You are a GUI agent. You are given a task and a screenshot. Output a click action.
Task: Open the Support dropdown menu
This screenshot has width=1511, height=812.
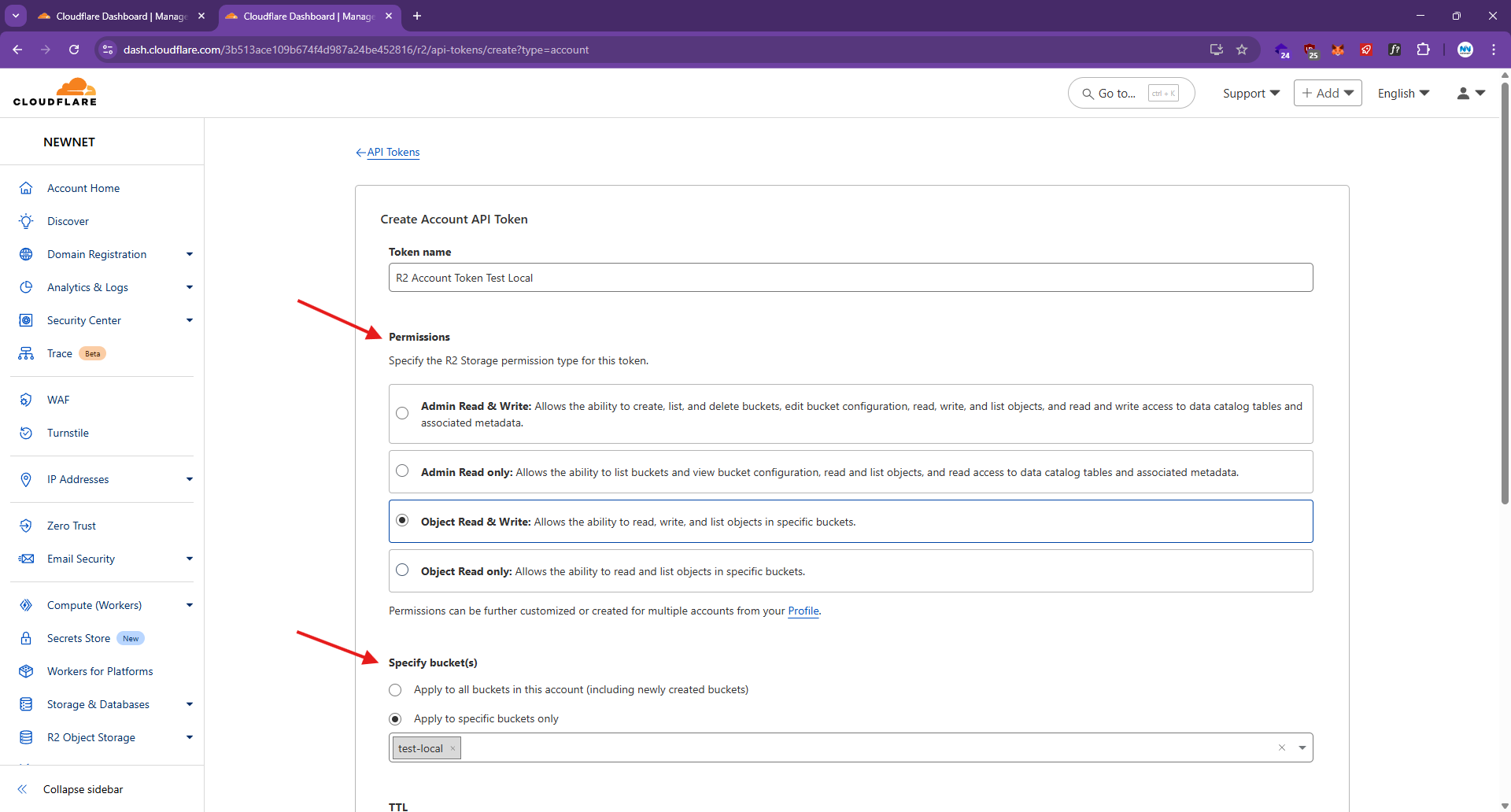tap(1251, 93)
